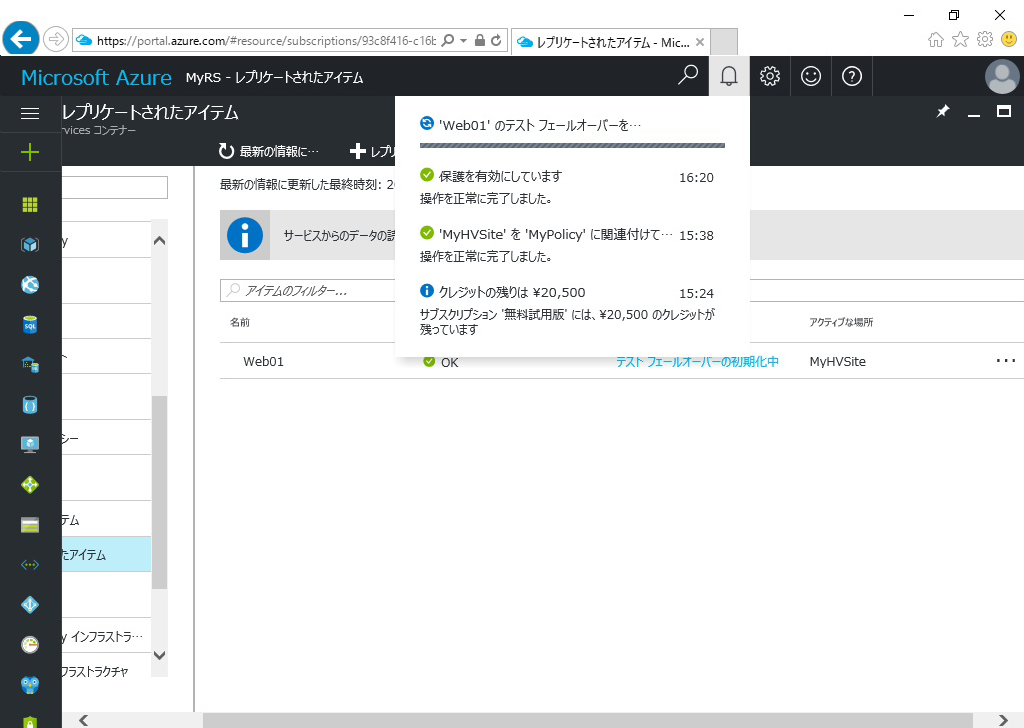
Task: Open App Services globe icon in sidebar
Action: coord(30,285)
